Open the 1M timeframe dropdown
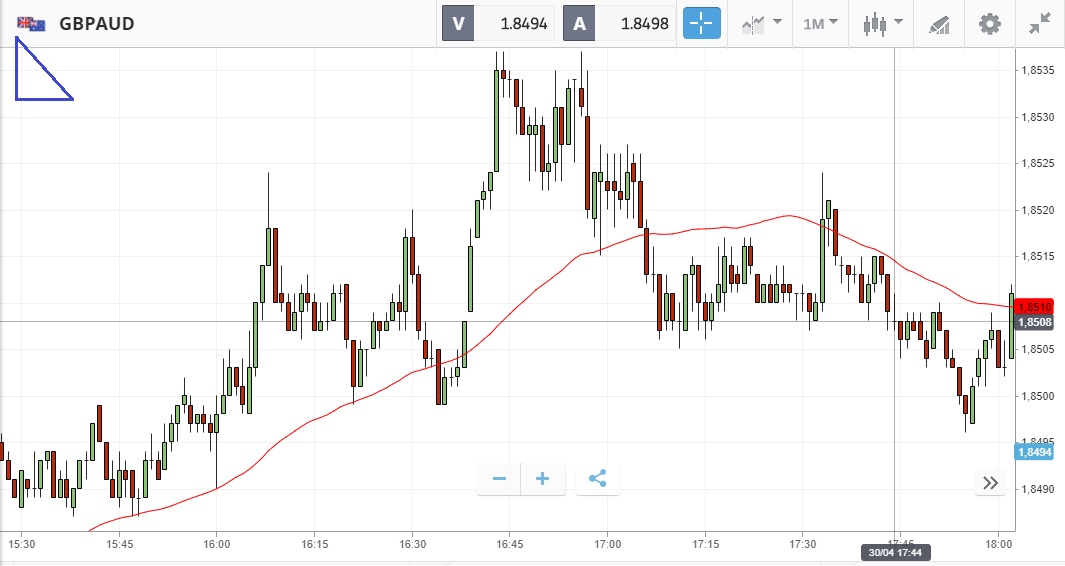 [x=820, y=23]
